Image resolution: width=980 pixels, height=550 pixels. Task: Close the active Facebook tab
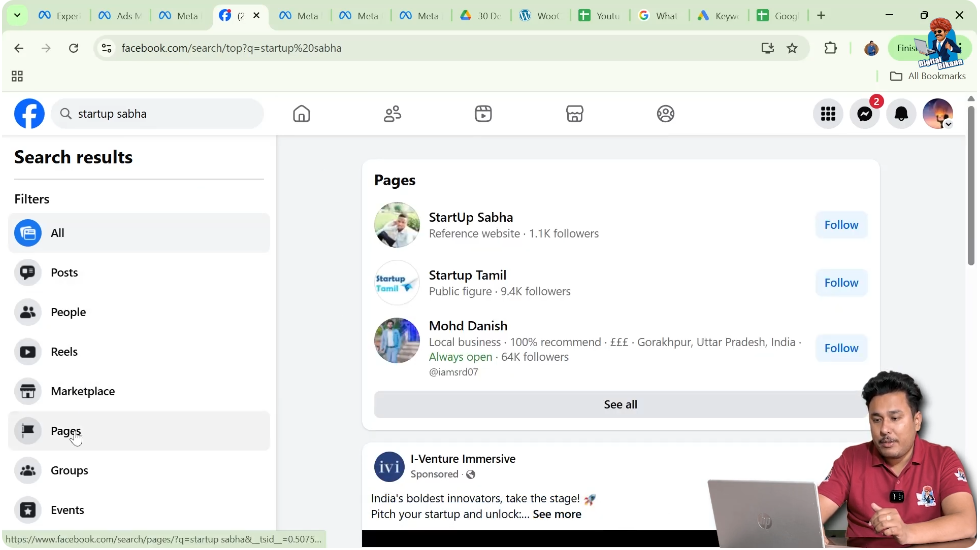pyautogui.click(x=256, y=15)
